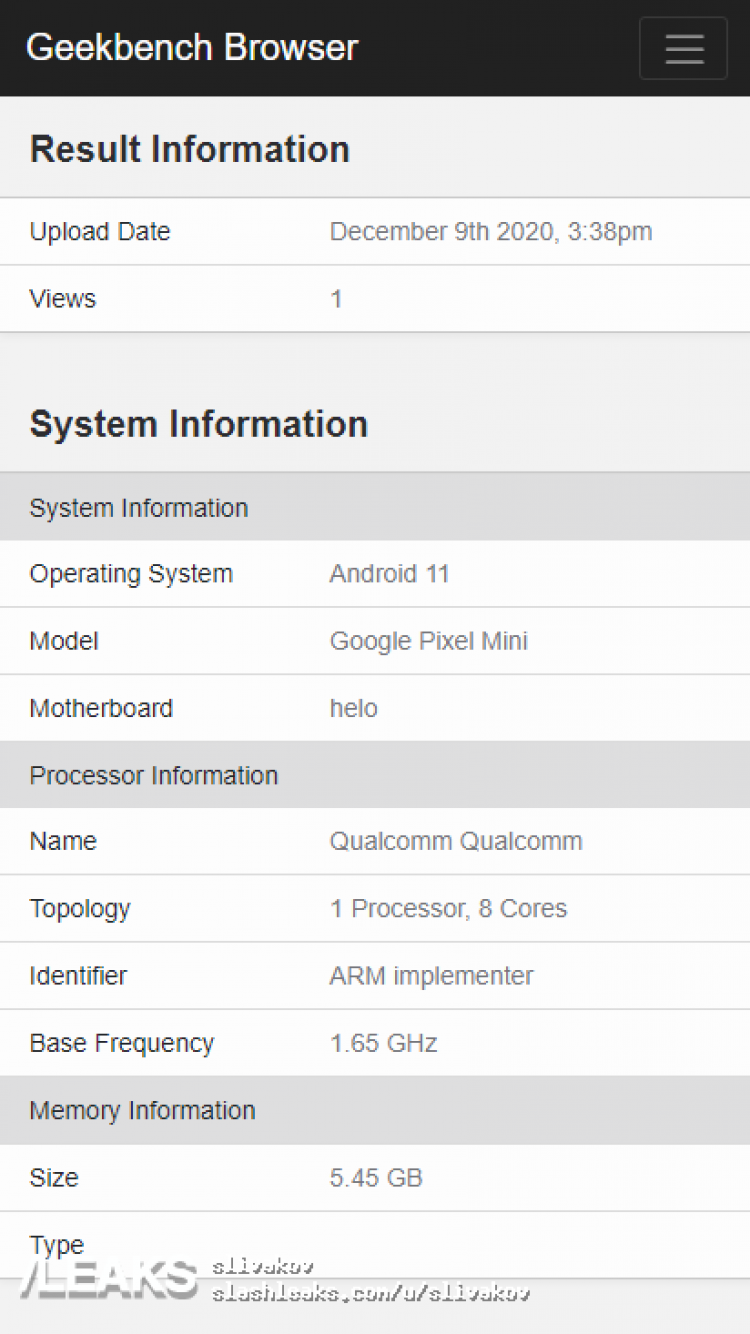Select the 1.65 GHz base frequency value
This screenshot has width=750, height=1334.
[x=384, y=1043]
